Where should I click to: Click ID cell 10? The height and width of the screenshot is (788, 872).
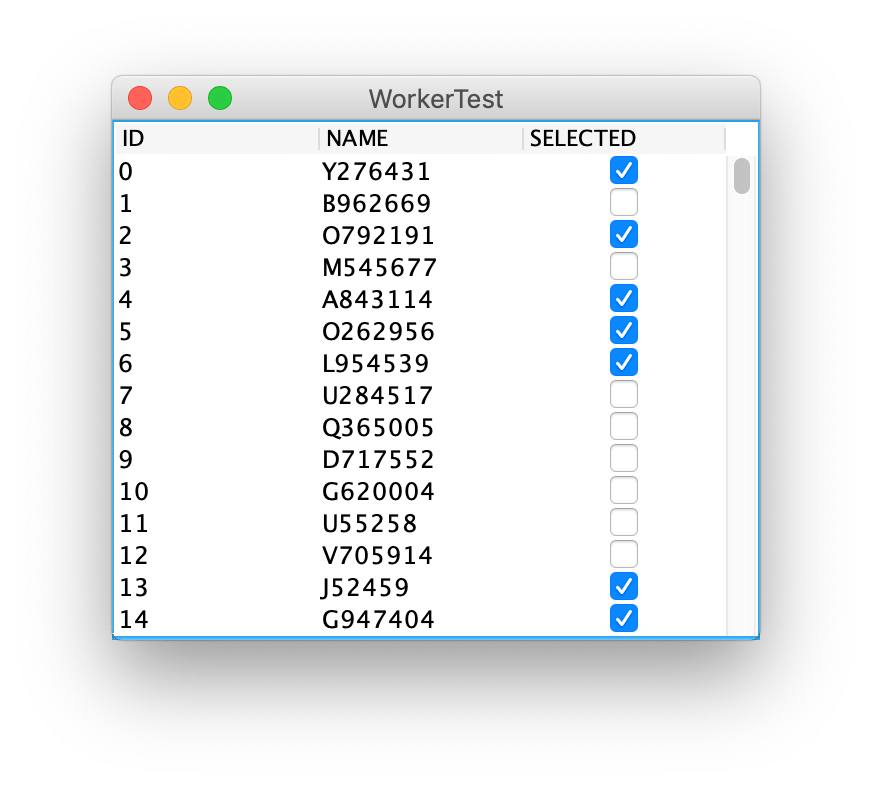pos(216,490)
